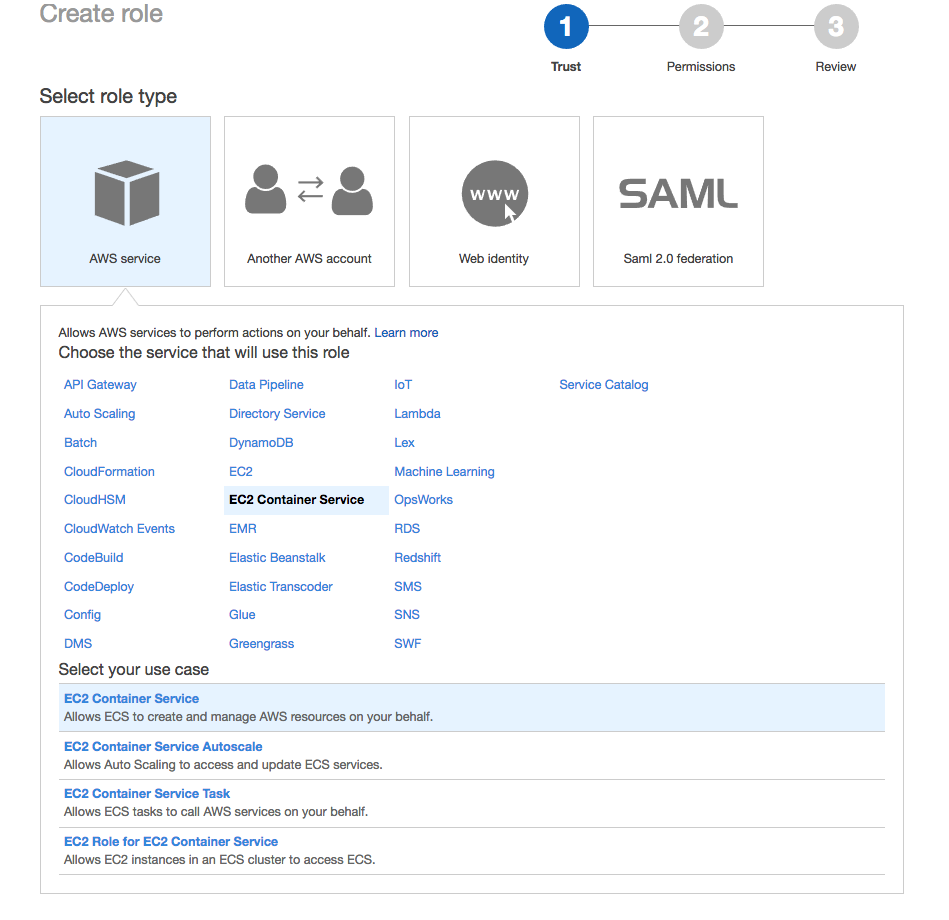Select Data Pipeline service
Image resolution: width=949 pixels, height=920 pixels.
click(266, 385)
